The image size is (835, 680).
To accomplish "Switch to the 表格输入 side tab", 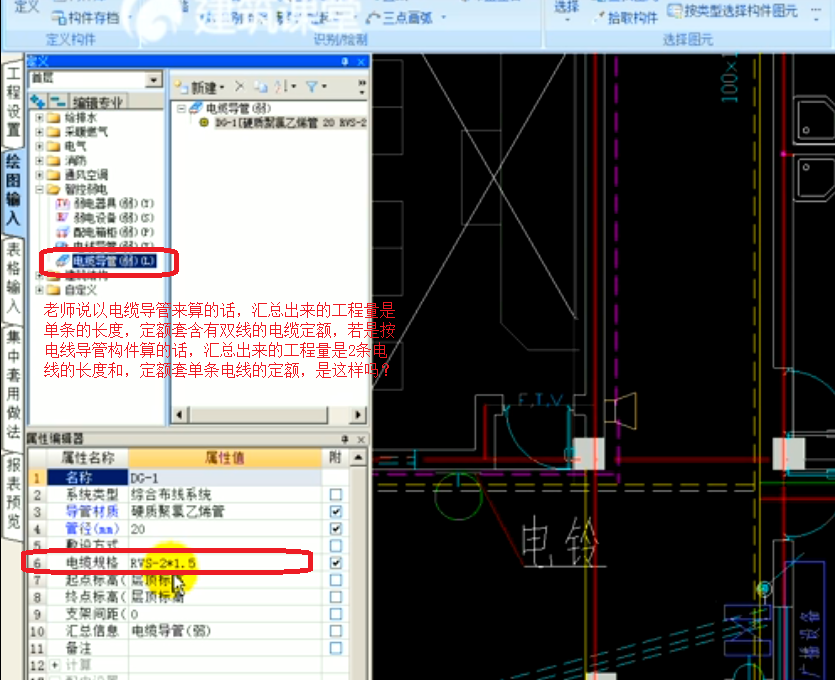I will pos(13,277).
